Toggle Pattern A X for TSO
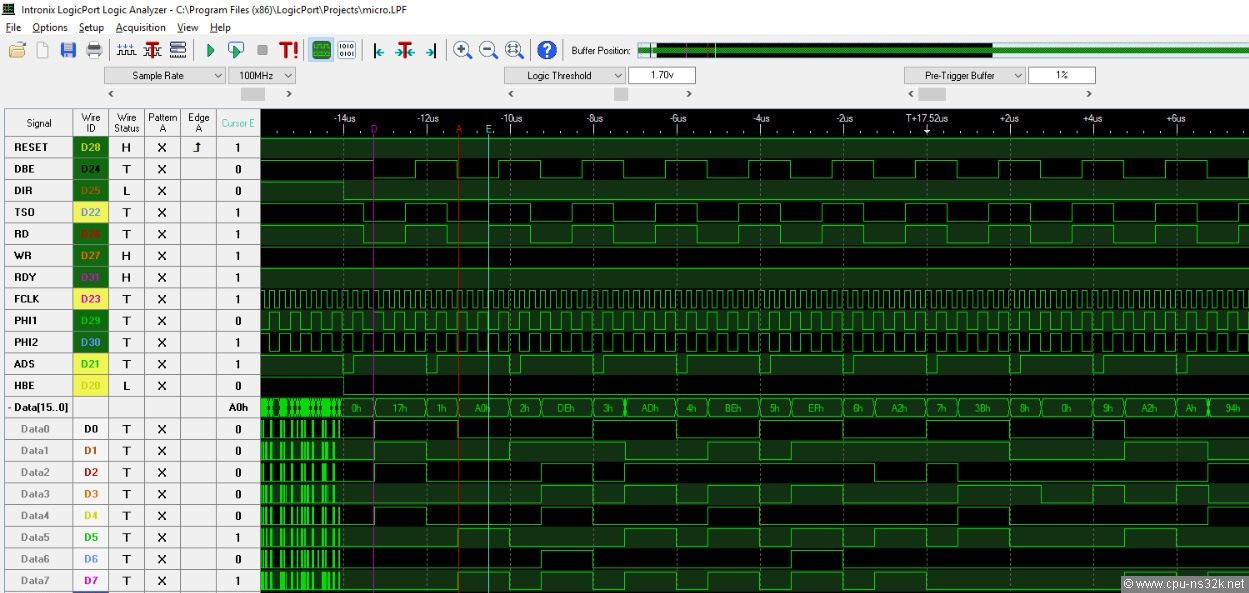The width and height of the screenshot is (1249, 593). 162,212
